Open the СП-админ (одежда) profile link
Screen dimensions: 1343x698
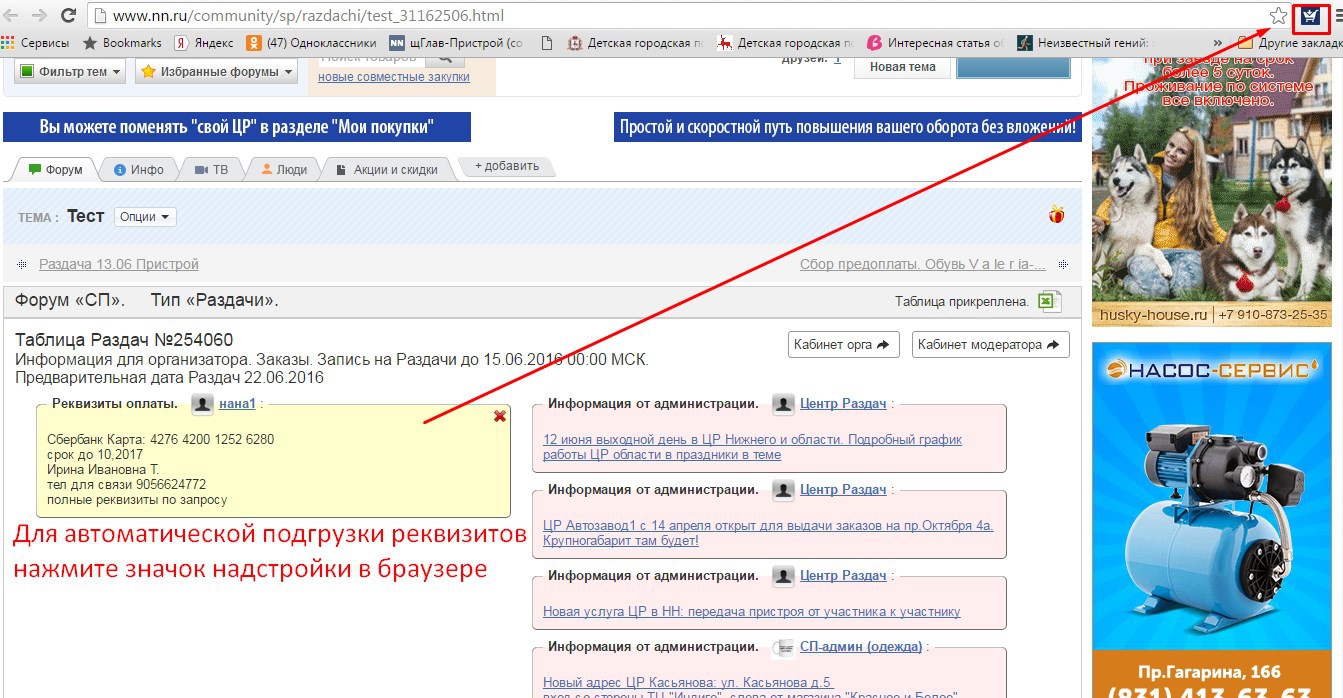point(861,647)
